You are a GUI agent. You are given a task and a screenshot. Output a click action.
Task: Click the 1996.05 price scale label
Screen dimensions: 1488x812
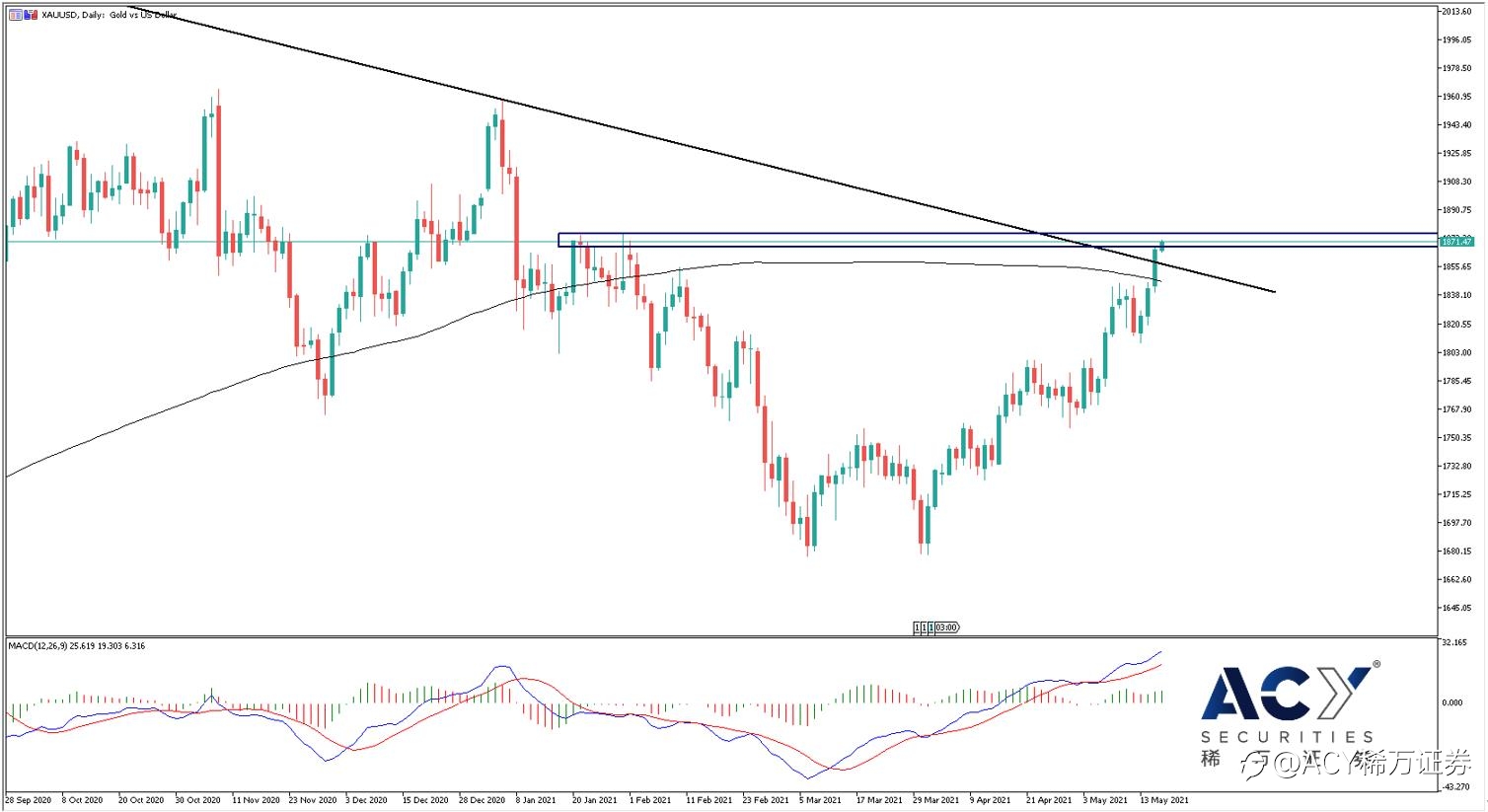[1456, 40]
